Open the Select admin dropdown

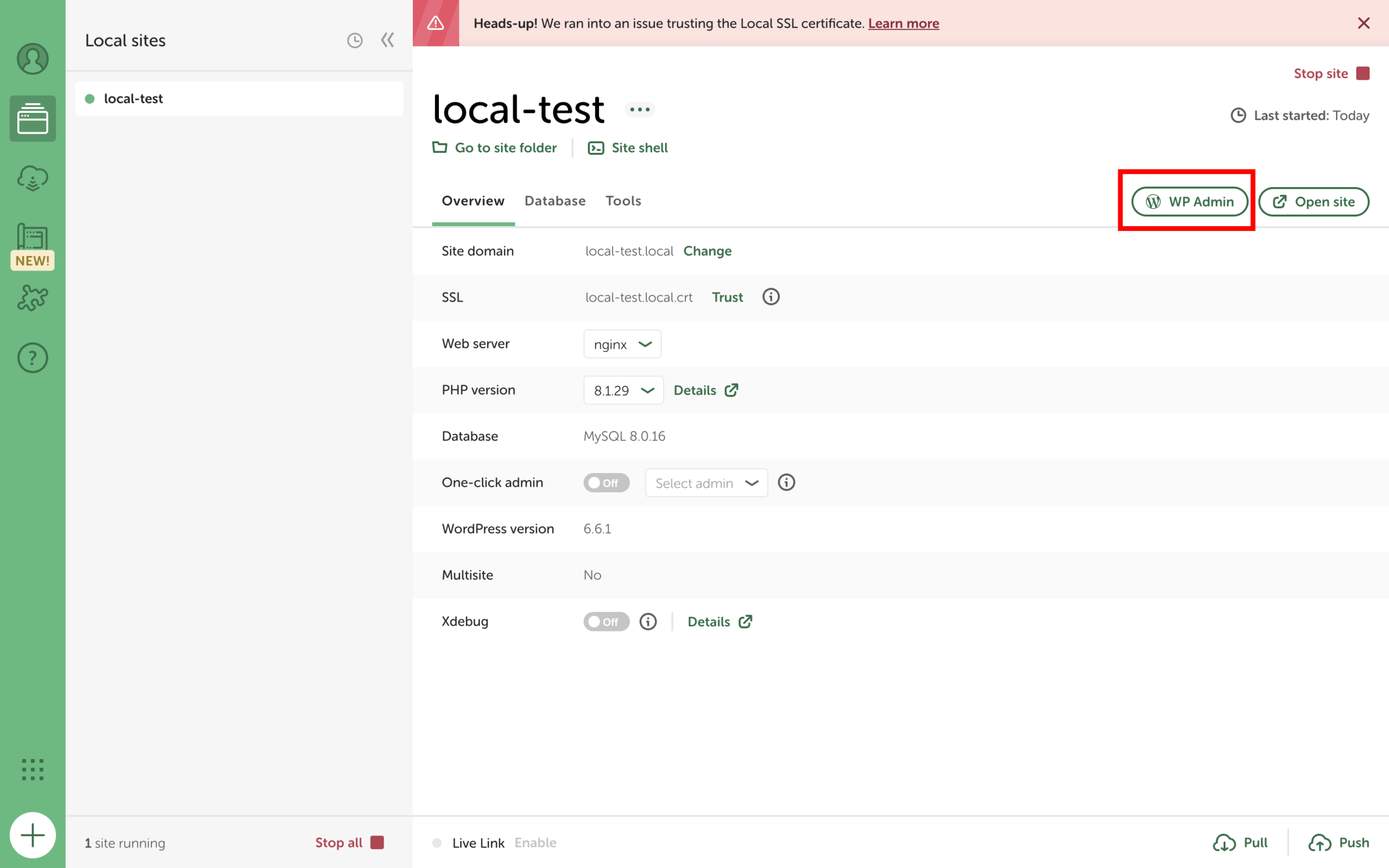coord(706,483)
